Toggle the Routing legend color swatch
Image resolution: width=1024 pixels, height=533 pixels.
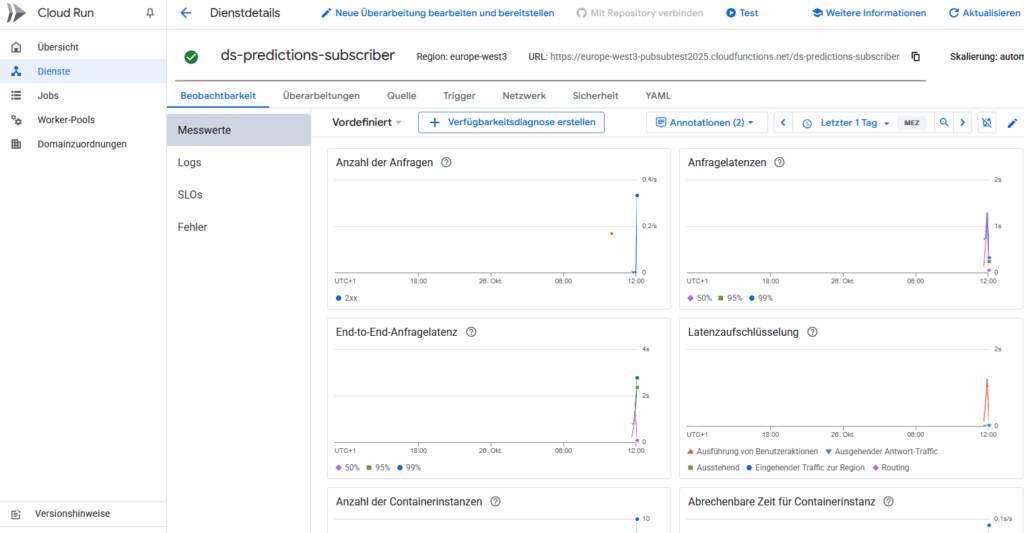coord(877,467)
